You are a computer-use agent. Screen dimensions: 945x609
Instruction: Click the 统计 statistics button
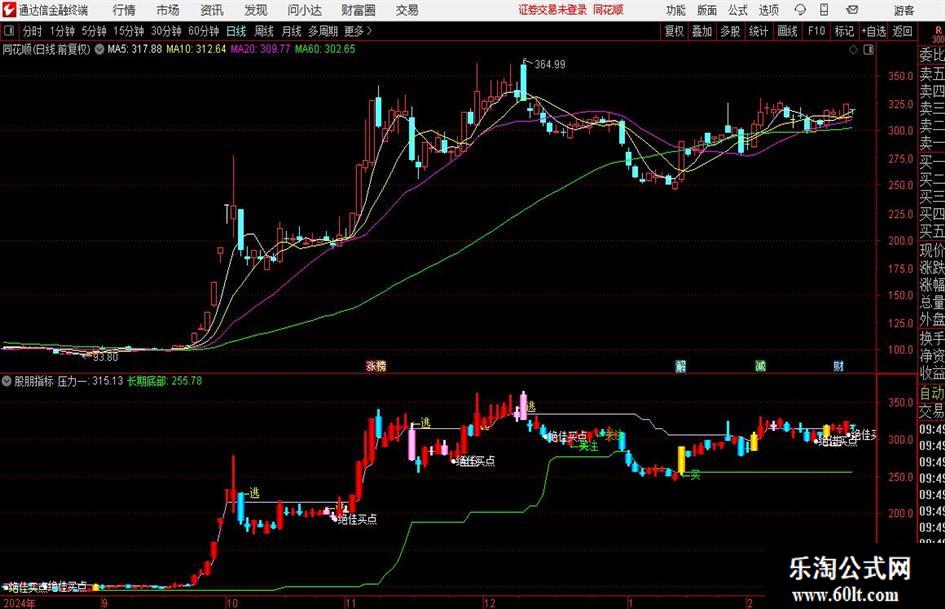pyautogui.click(x=758, y=31)
